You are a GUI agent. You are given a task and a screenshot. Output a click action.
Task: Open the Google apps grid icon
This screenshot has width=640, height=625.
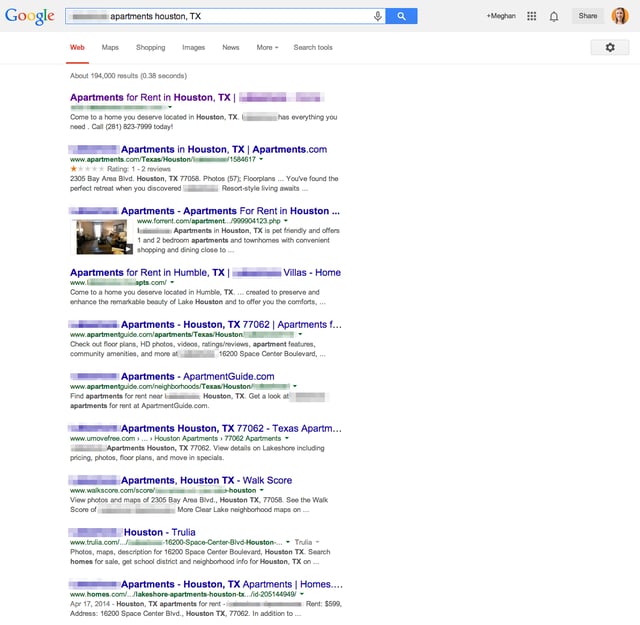(531, 16)
